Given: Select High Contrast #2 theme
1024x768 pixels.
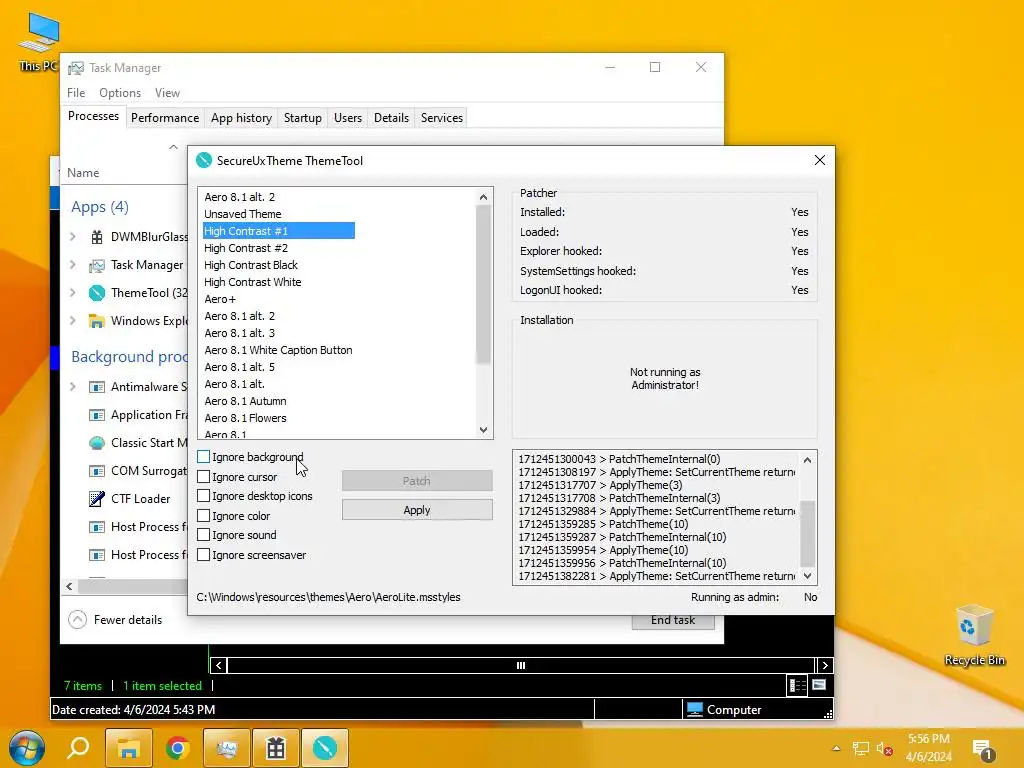Looking at the screenshot, I should (x=246, y=248).
